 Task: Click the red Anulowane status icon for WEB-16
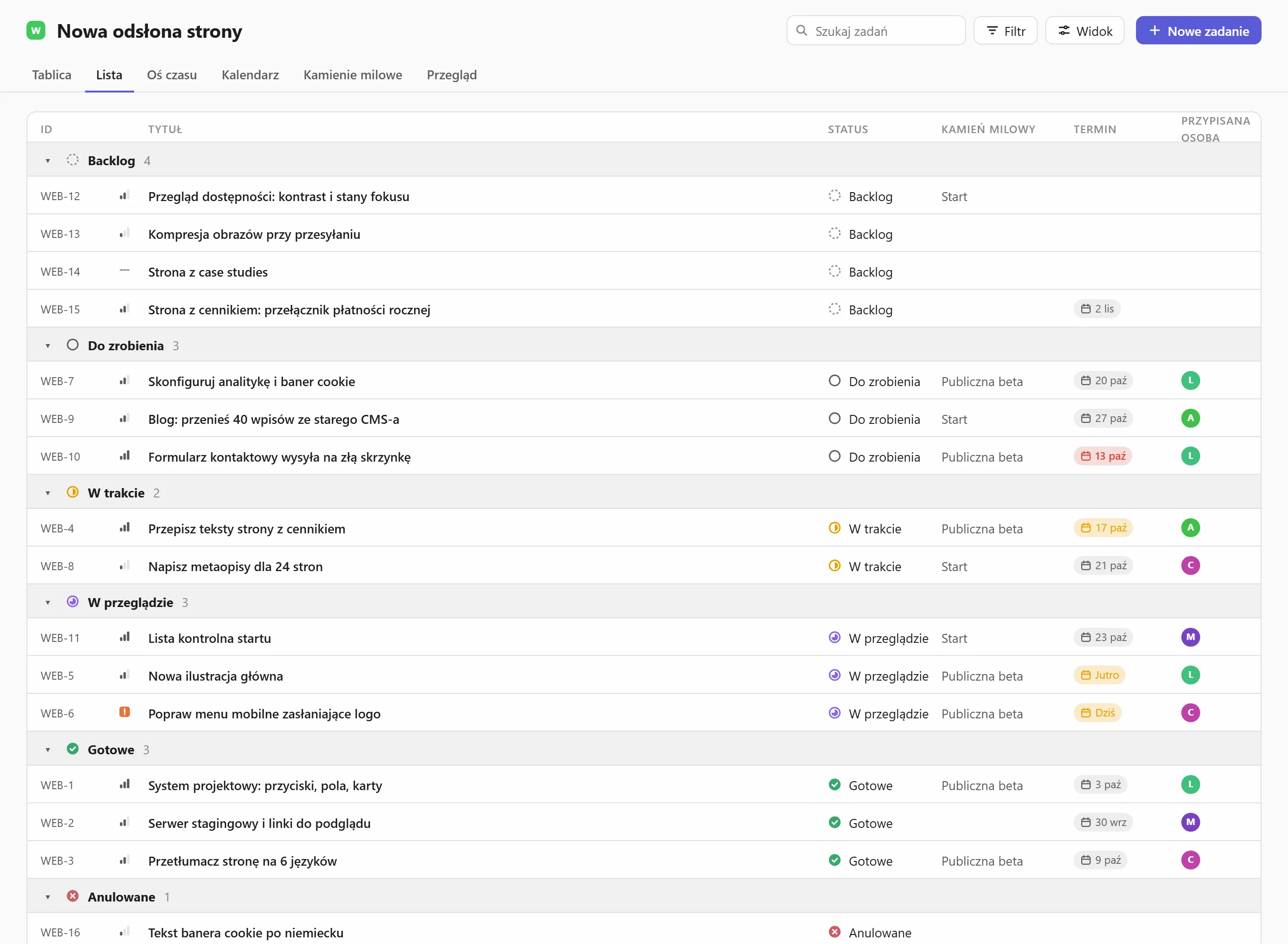click(x=834, y=932)
